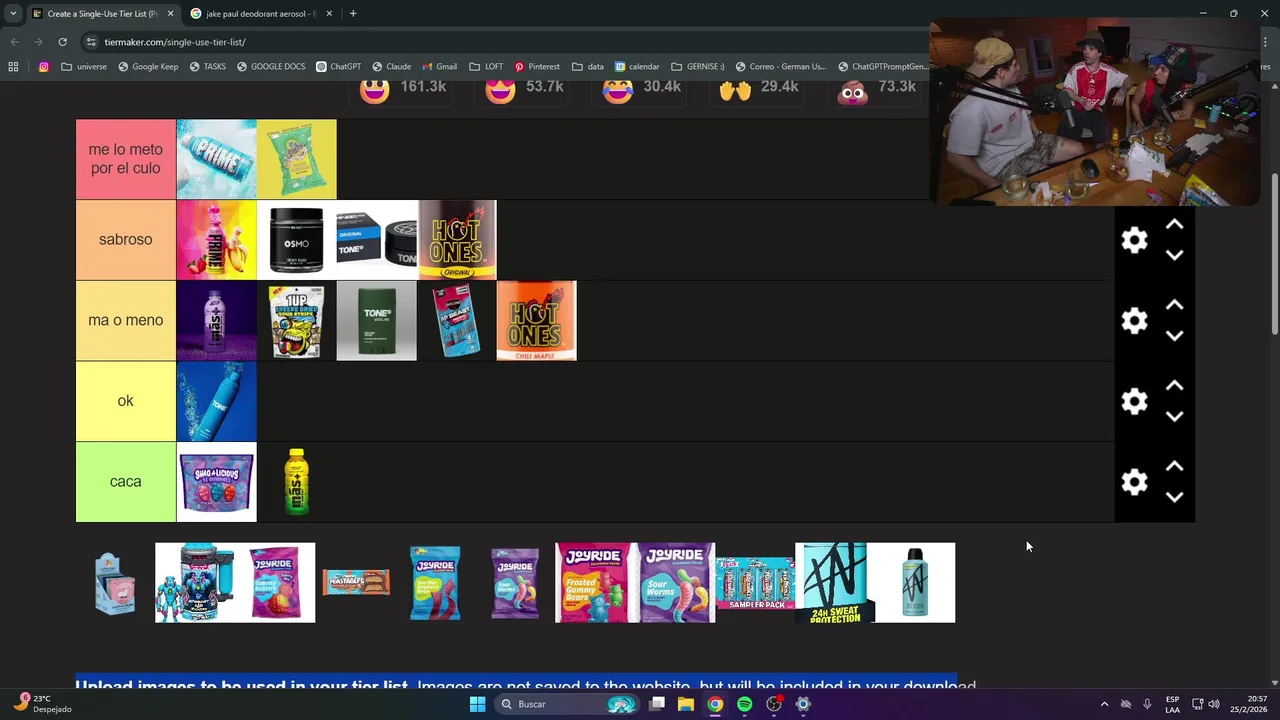Image resolution: width=1280 pixels, height=720 pixels.
Task: Open Spotify from the taskbar
Action: (x=745, y=704)
